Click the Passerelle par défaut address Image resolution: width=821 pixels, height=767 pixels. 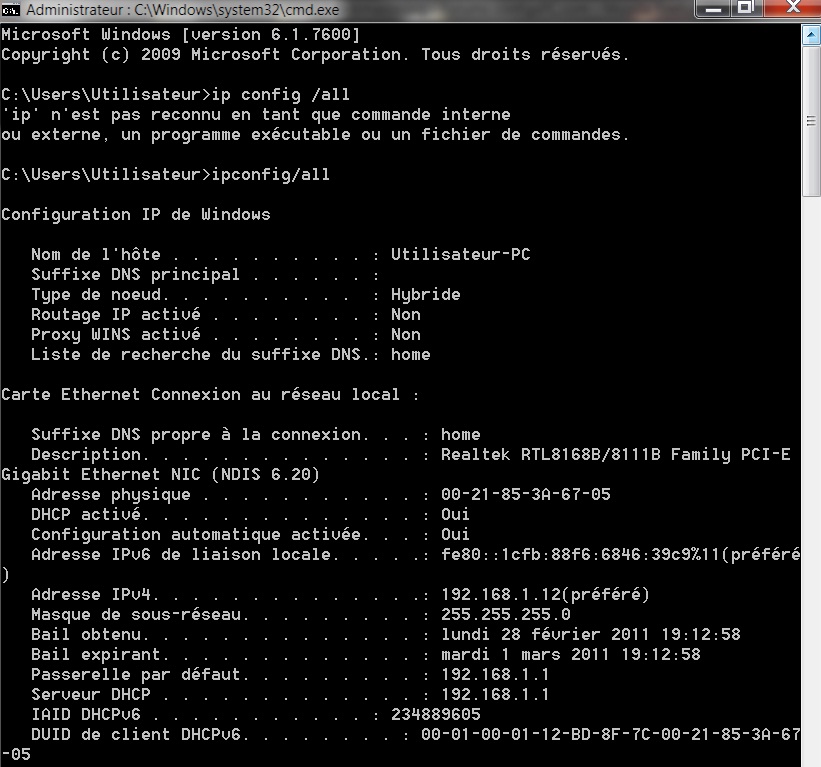(495, 675)
